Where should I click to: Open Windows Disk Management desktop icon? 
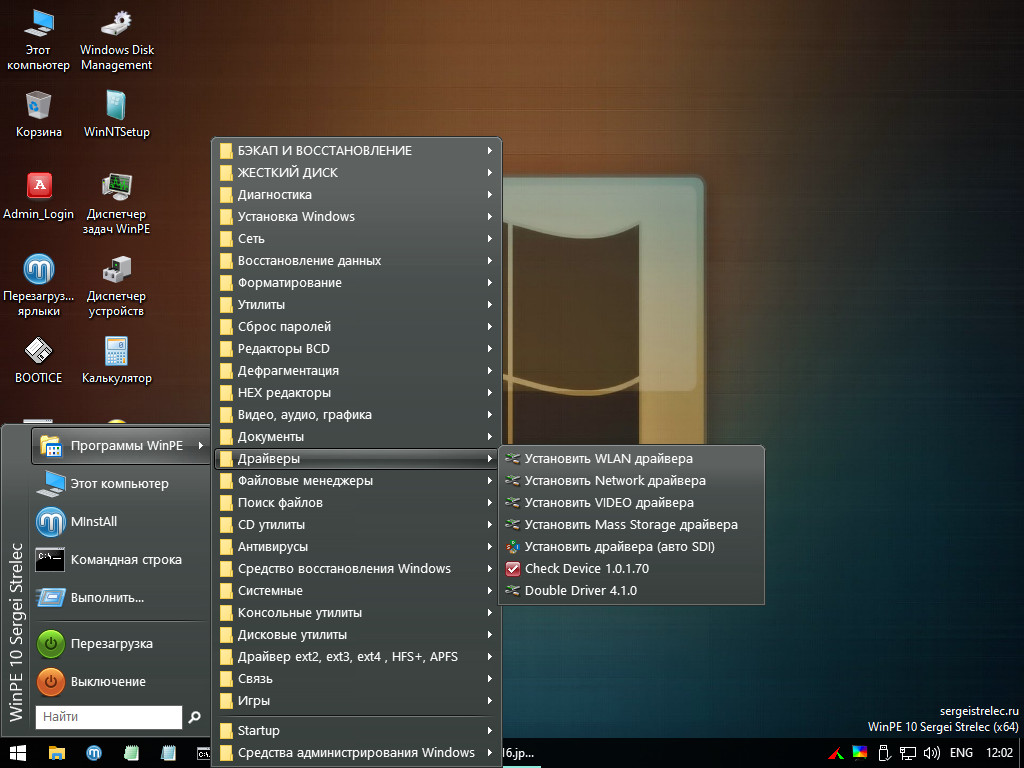pos(116,39)
